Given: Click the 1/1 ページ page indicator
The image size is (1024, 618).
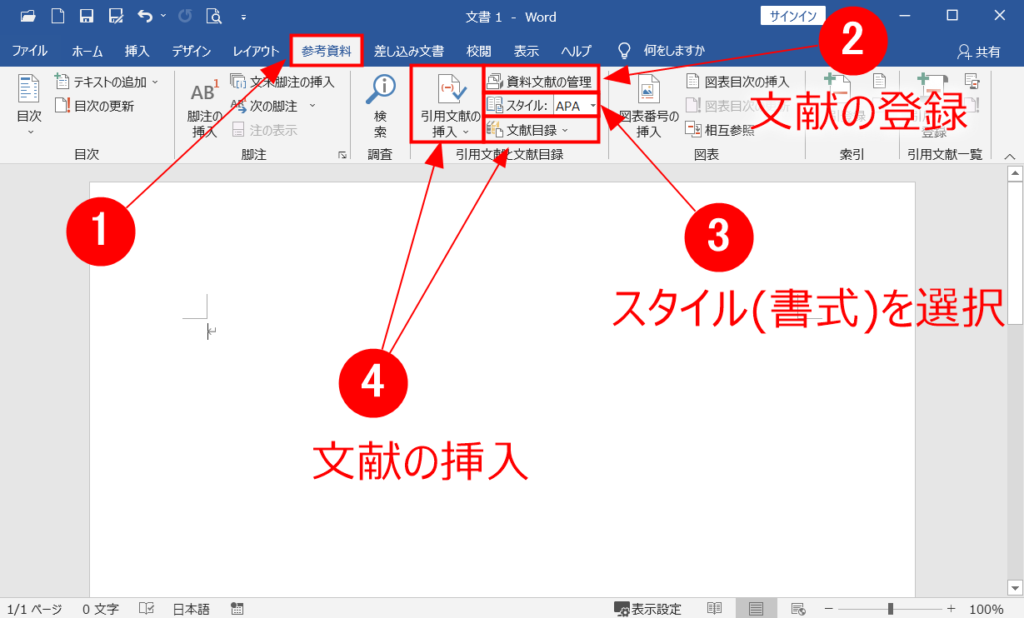Looking at the screenshot, I should tap(34, 609).
